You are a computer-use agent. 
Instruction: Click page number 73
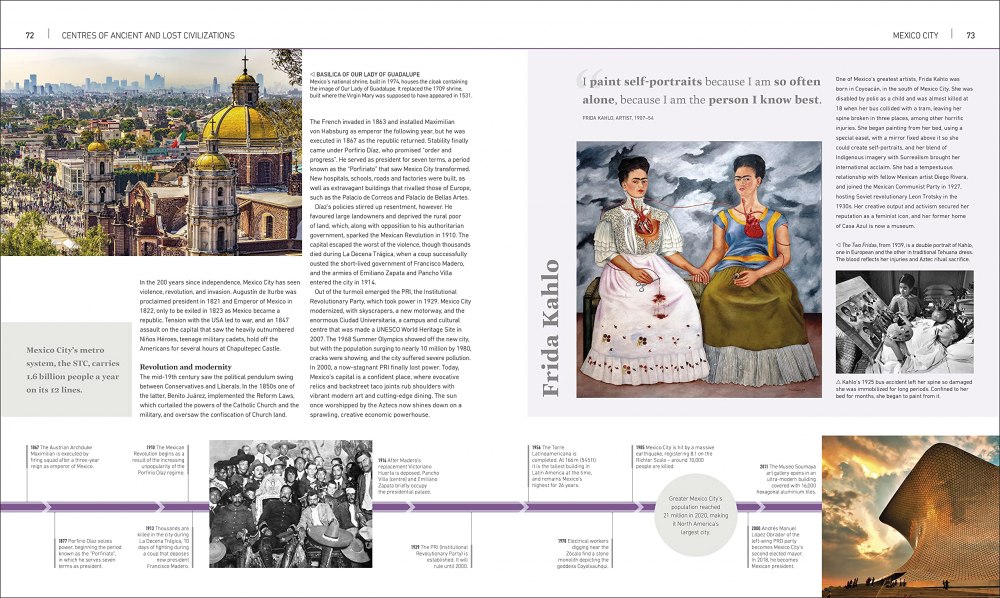971,36
